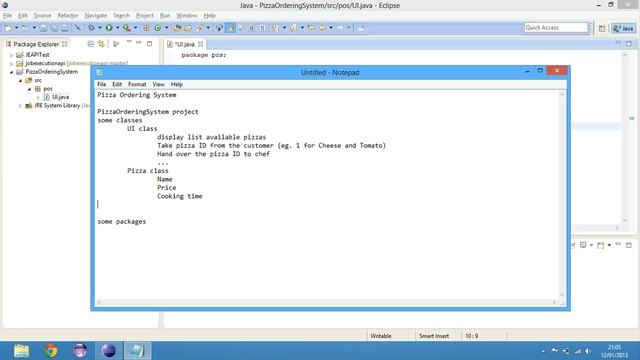Open the Debug button dropdown arrow
Image resolution: width=640 pixels, height=360 pixels.
(100, 28)
